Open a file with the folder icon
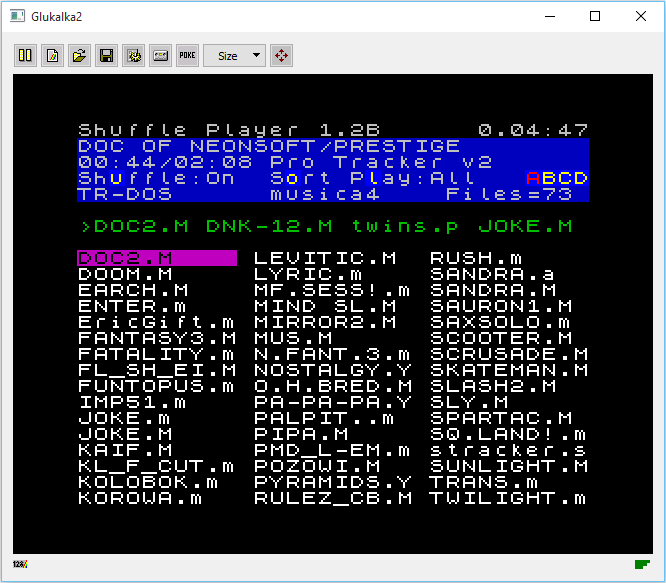The height and width of the screenshot is (583, 666). pyautogui.click(x=79, y=56)
